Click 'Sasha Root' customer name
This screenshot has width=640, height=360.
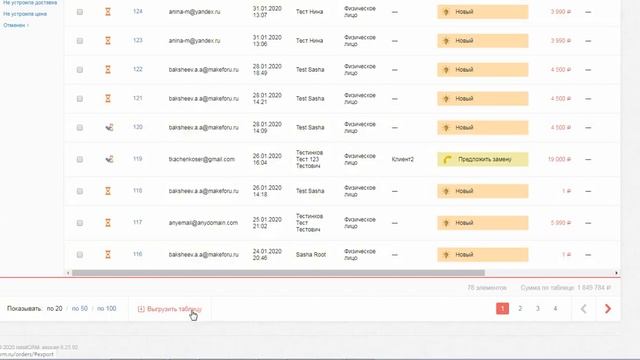point(311,255)
